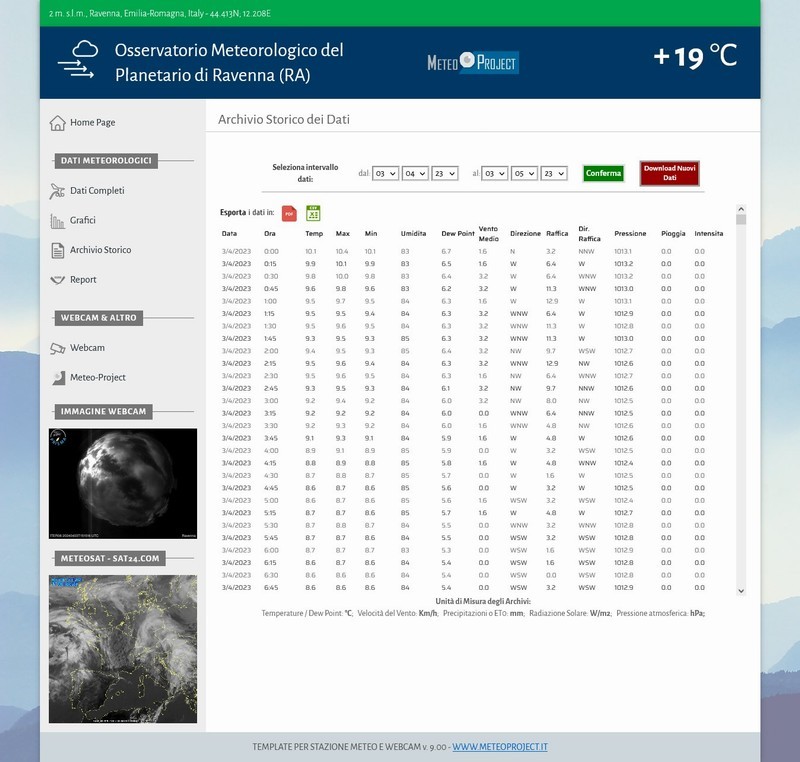Click the Report icon in sidebar
Viewport: 800px width, 762px height.
[x=57, y=280]
